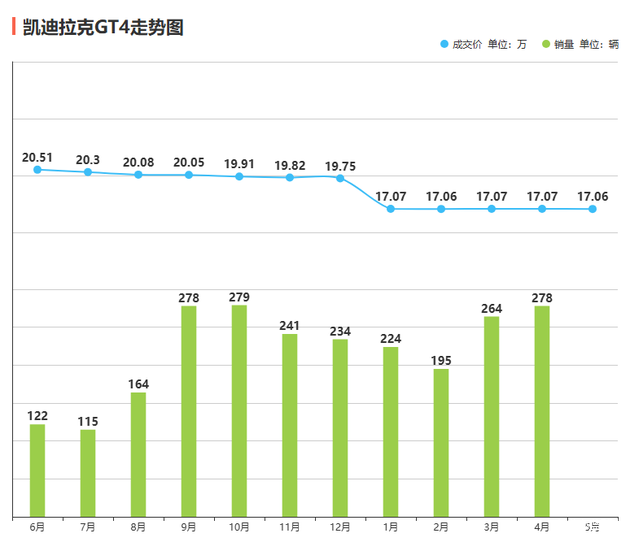Click the 19.75 price point for 12月
The height and width of the screenshot is (555, 630).
(x=340, y=178)
